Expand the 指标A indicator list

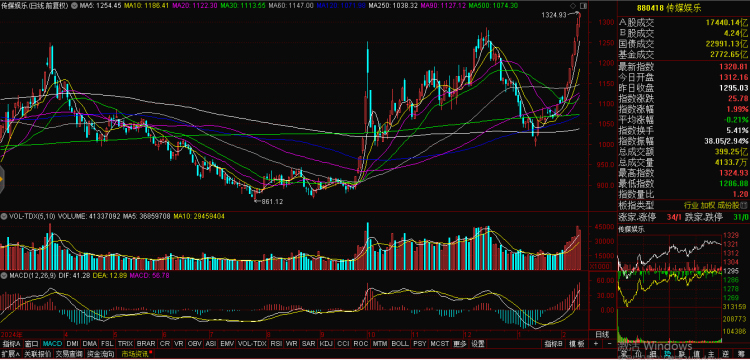pos(11,343)
